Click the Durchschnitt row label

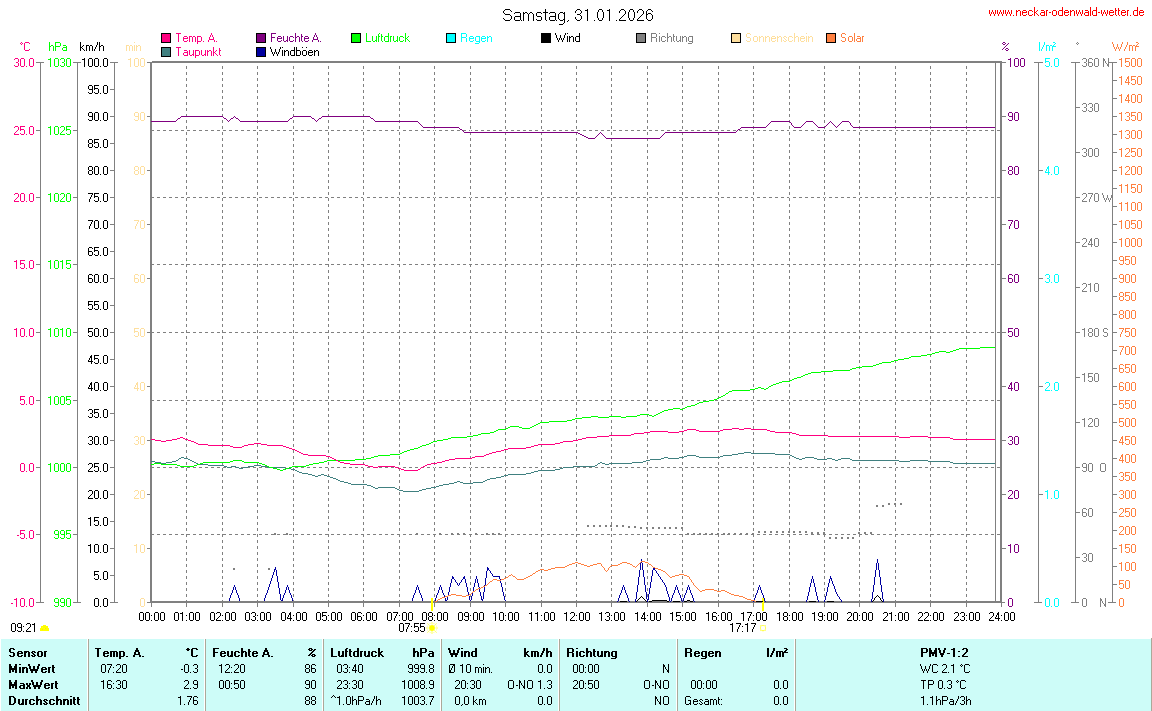44,701
